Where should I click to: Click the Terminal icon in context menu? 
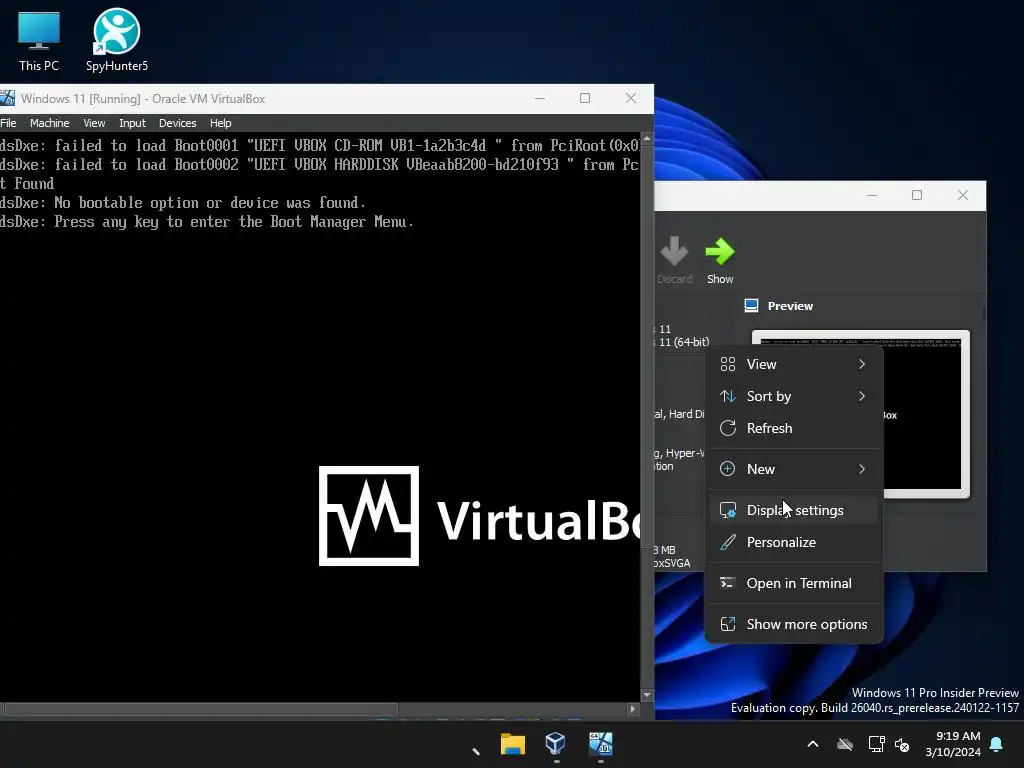728,583
